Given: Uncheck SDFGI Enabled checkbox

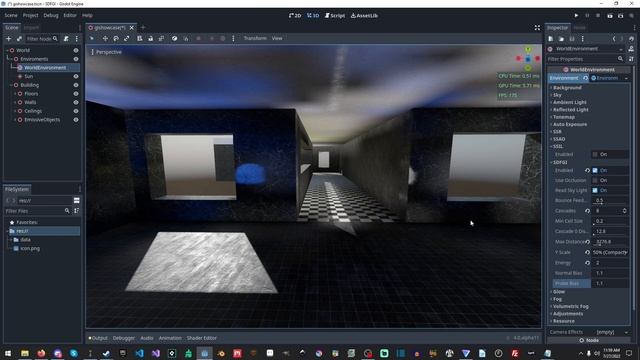Looking at the screenshot, I should coord(595,170).
